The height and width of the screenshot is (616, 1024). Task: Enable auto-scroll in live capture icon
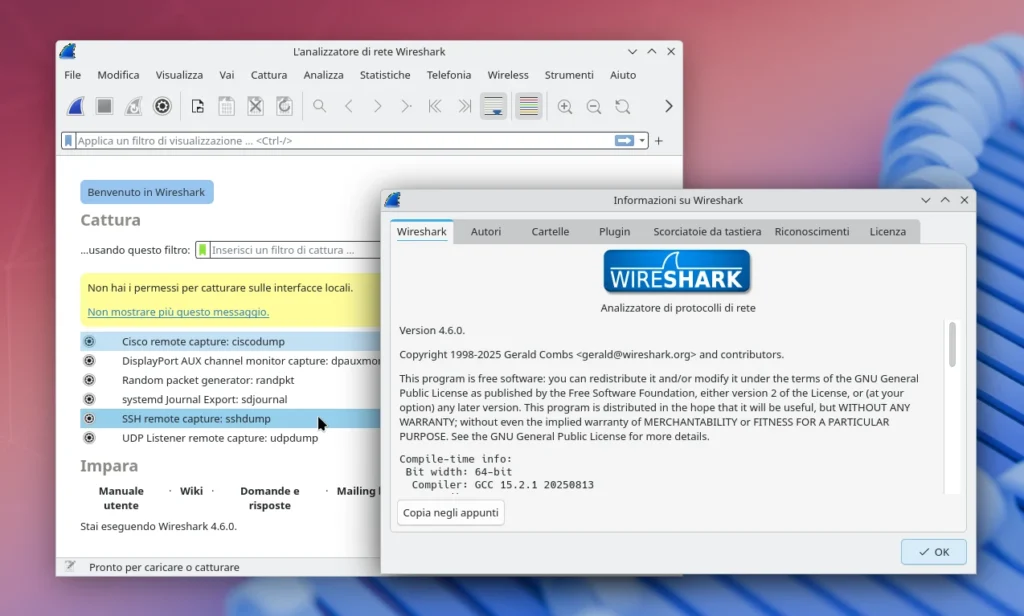tap(493, 106)
